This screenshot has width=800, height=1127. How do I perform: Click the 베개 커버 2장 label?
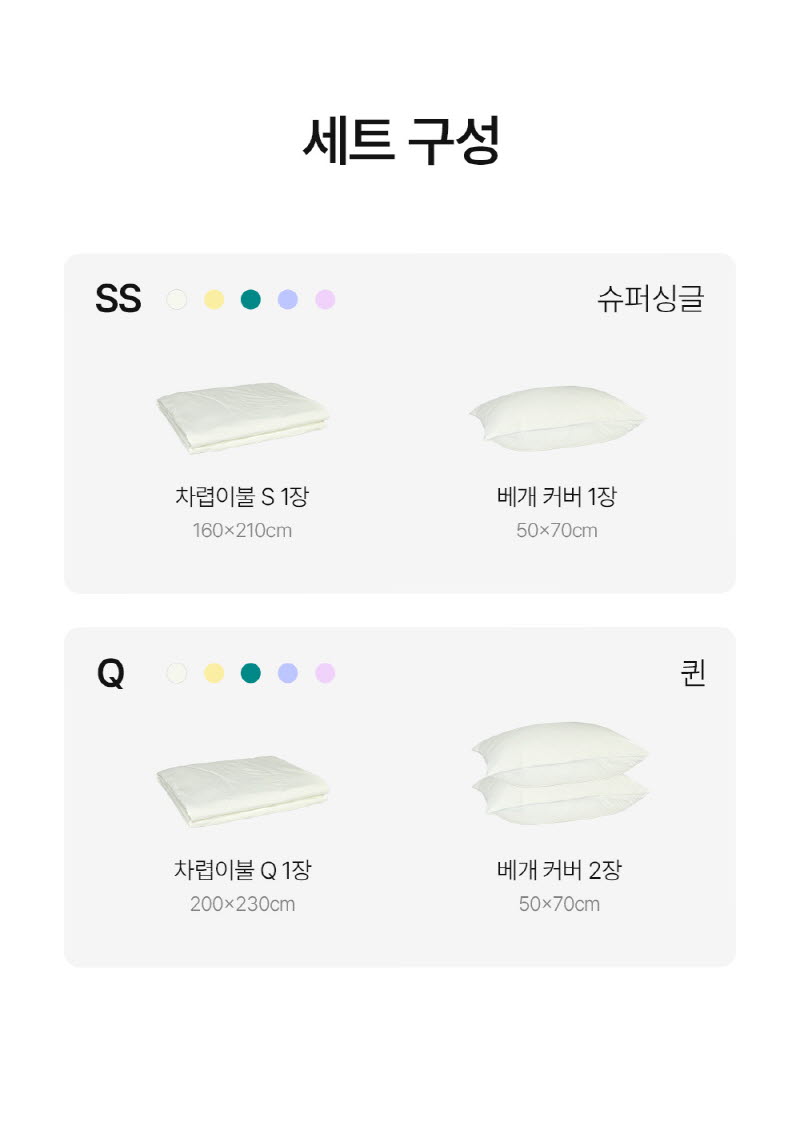coord(559,870)
